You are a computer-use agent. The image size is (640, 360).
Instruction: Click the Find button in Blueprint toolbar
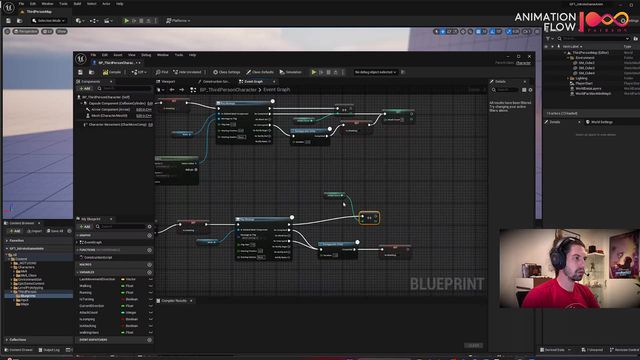[162, 72]
